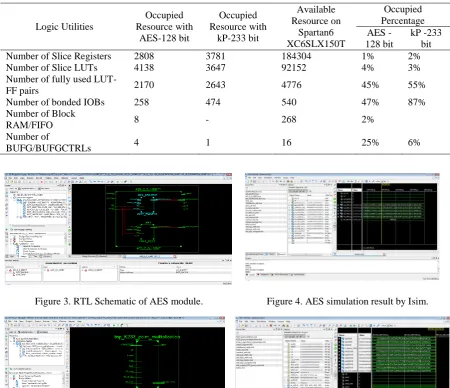Select the caption "Figure 3. RTL Schematic of AES module."
450x388 pixels.
pos(119,301)
